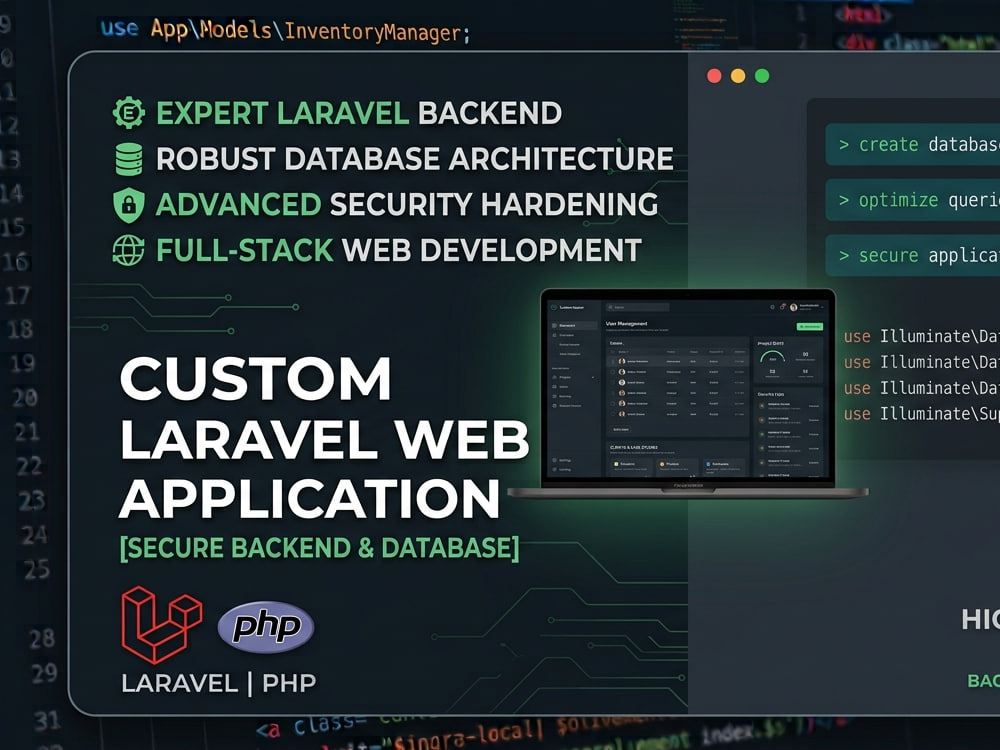Click the red Laravel logo
The height and width of the screenshot is (750, 1000).
coord(162,625)
